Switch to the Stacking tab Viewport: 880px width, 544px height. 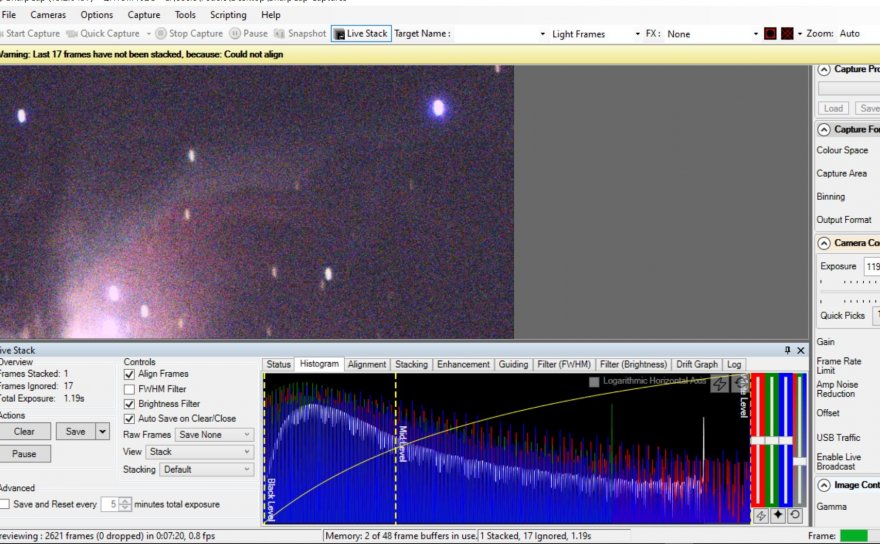point(411,364)
